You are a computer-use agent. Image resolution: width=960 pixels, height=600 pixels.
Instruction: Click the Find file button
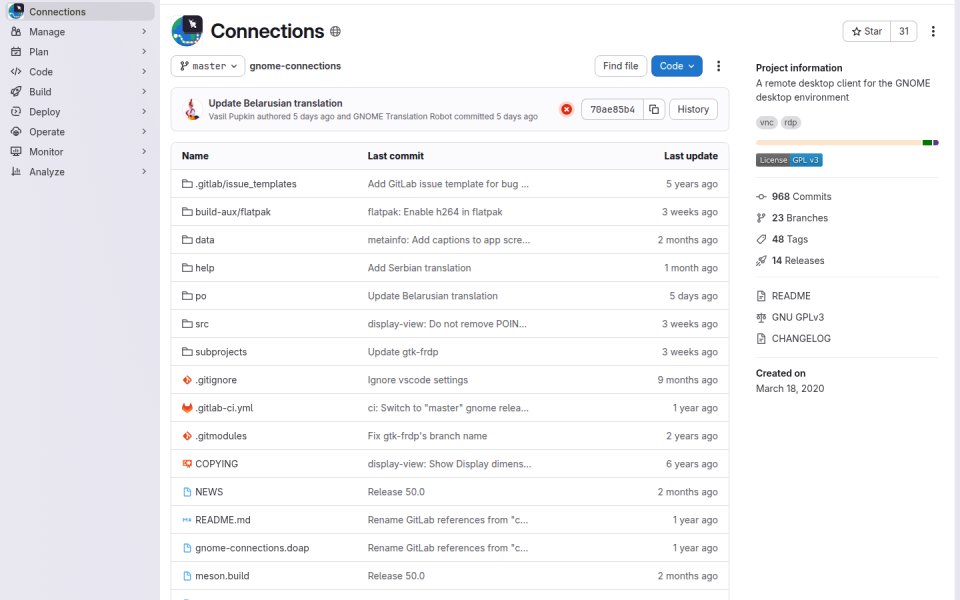(x=620, y=66)
